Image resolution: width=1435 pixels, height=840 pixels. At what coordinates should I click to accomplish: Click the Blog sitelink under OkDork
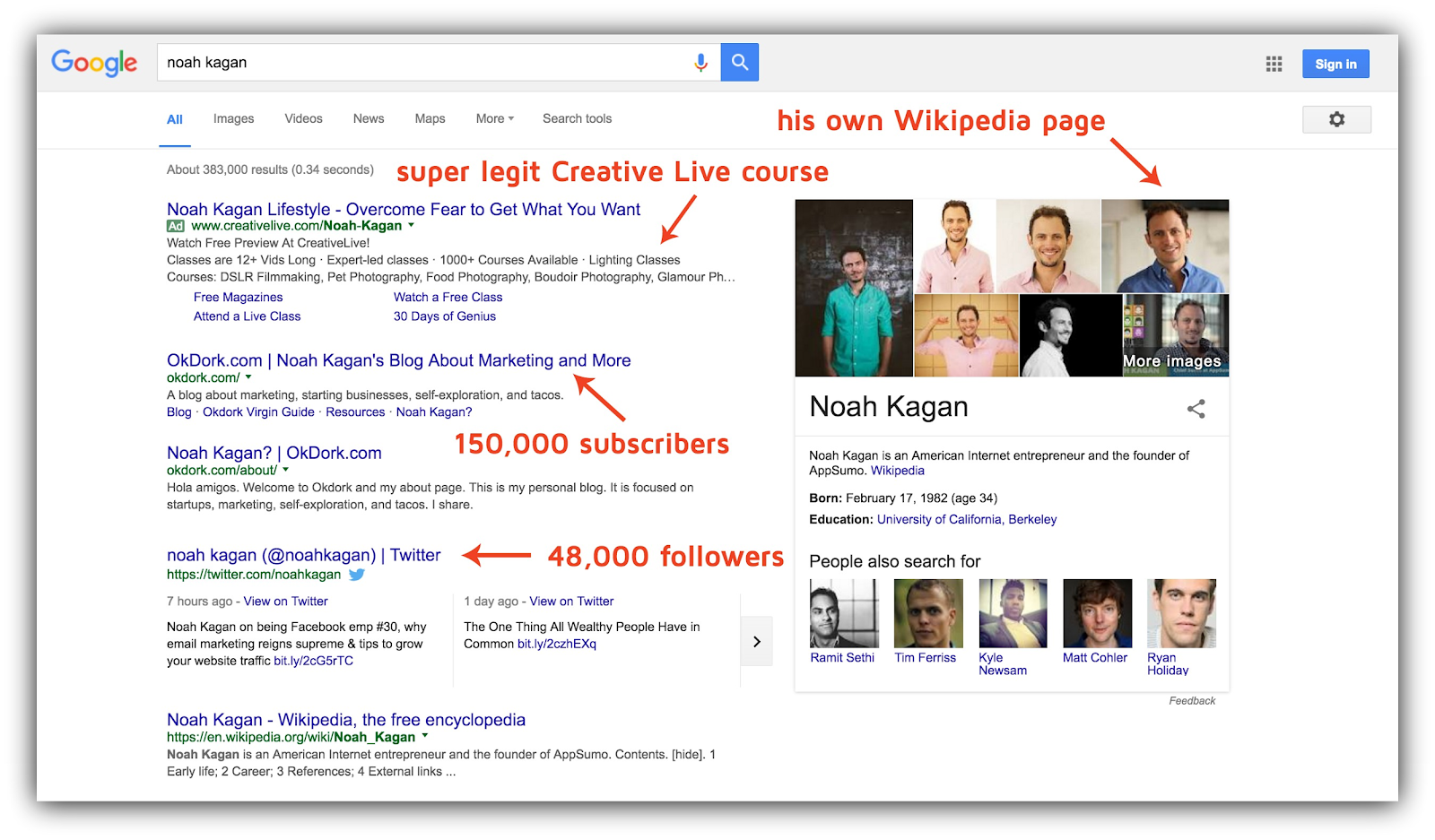(x=178, y=411)
